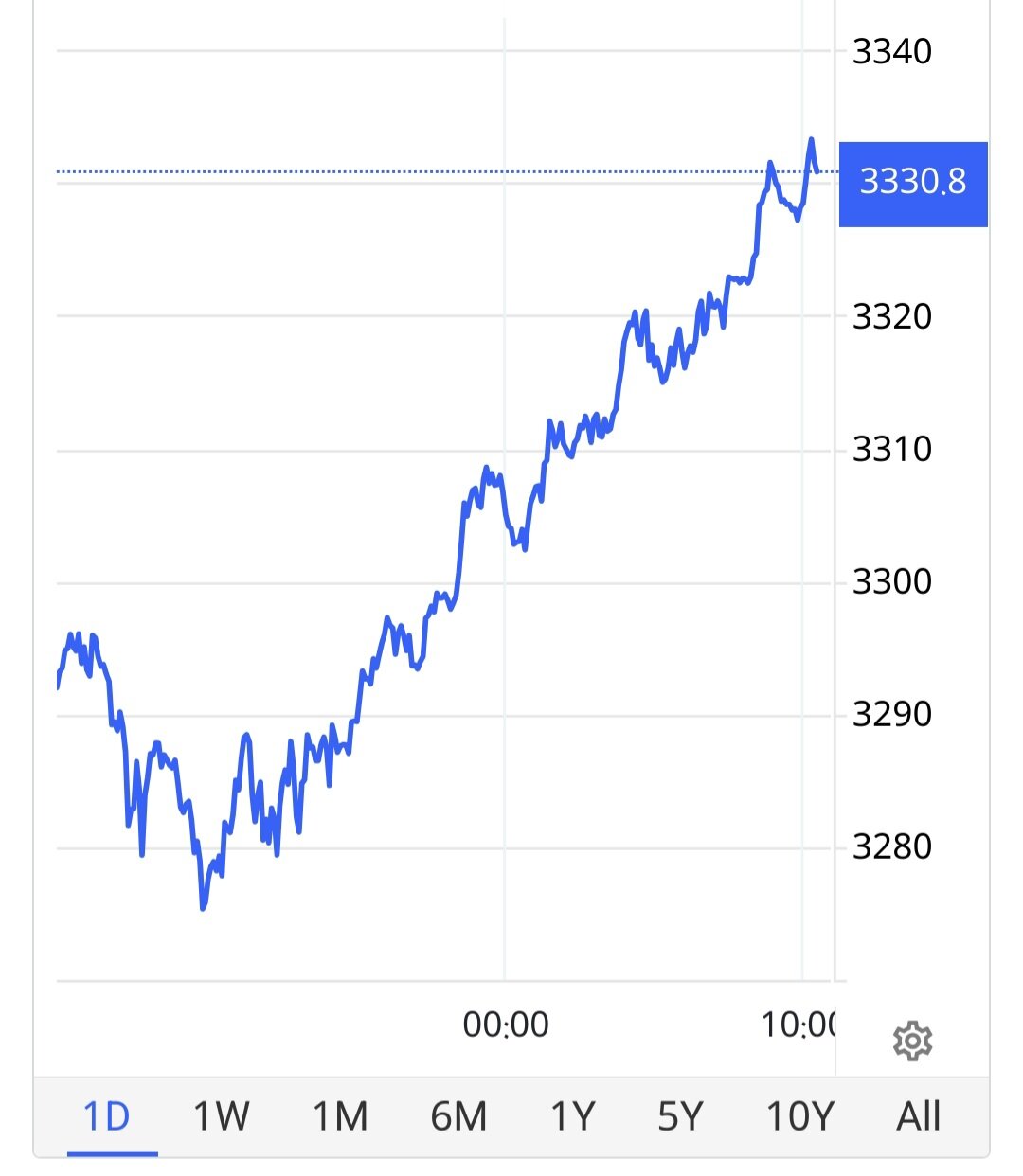
Task: Click the lowest trough of the price line
Action: pyautogui.click(x=203, y=908)
